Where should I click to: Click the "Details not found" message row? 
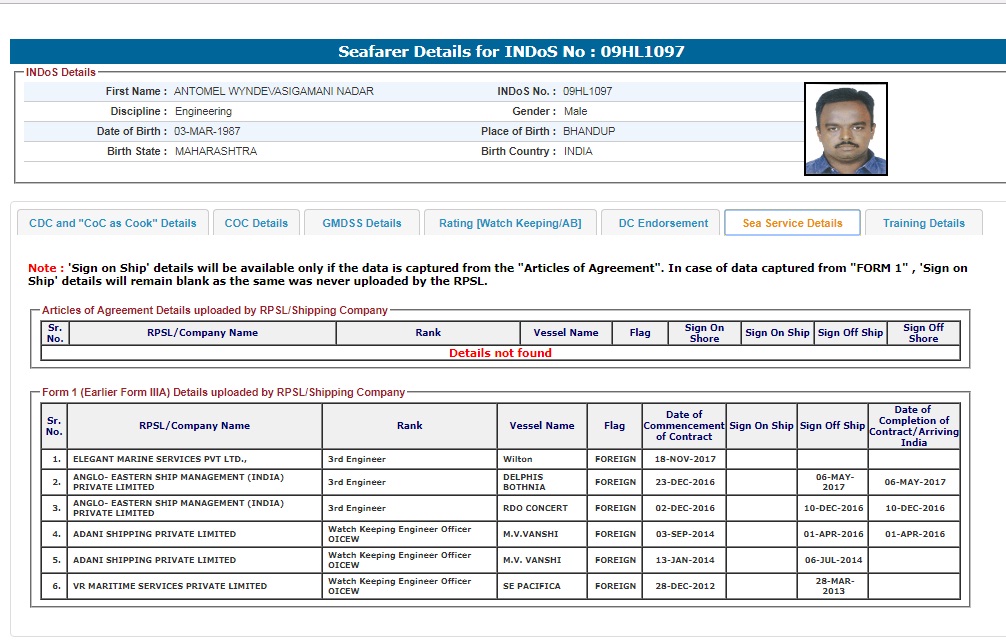pyautogui.click(x=500, y=353)
